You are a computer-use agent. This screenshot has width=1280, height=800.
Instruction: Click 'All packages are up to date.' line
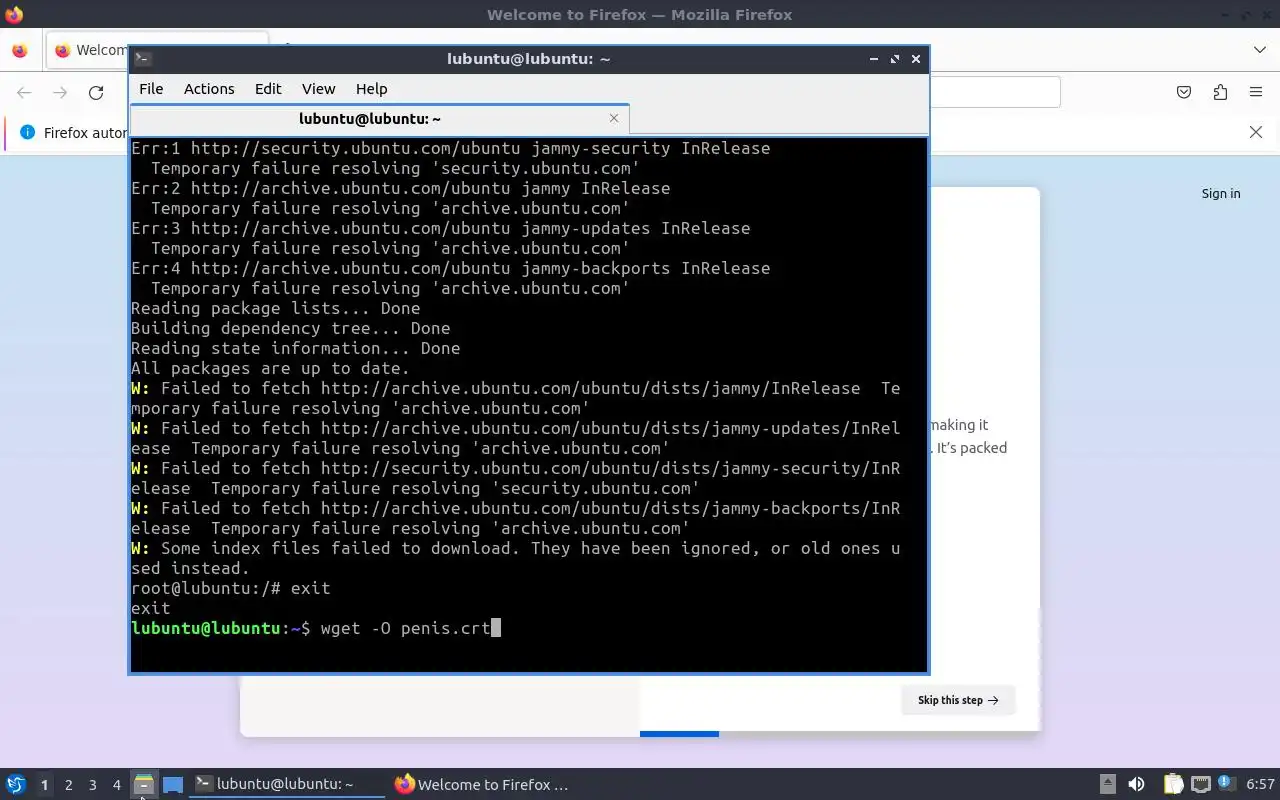[270, 368]
